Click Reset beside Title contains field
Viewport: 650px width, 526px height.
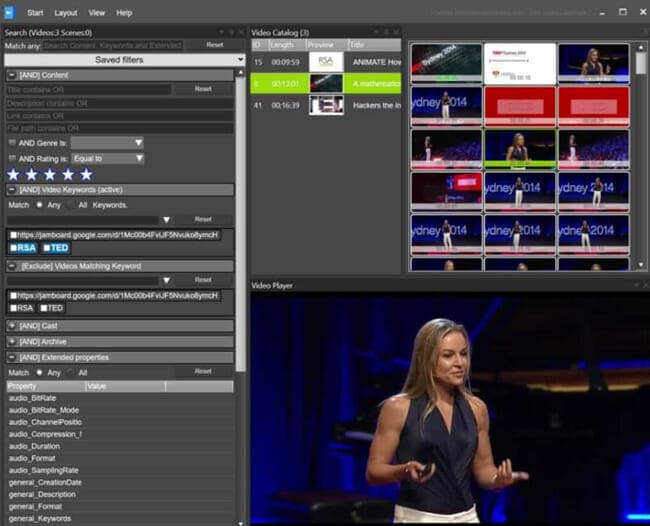click(203, 89)
